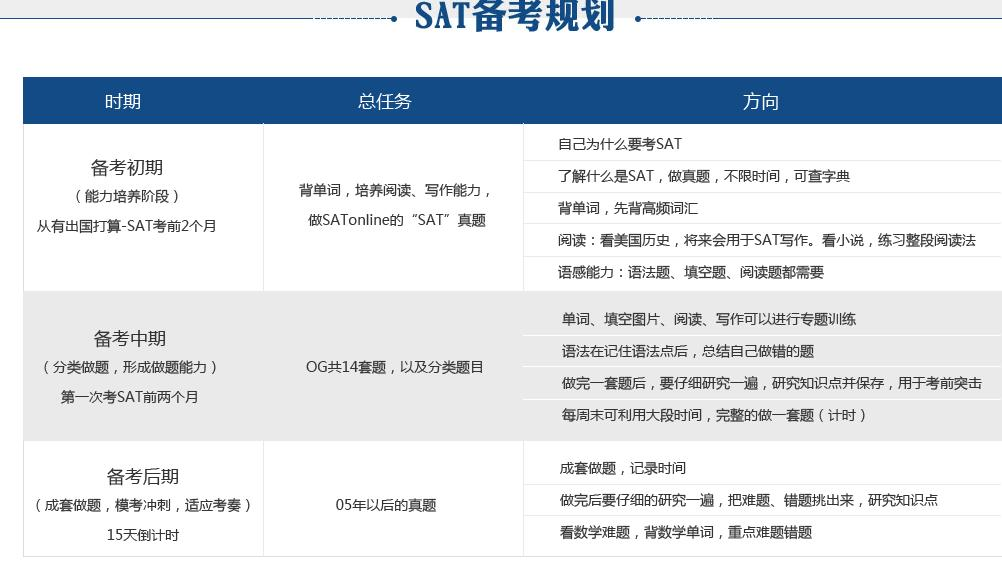
Task: Click the 背单词，先背高频词汇 row
Action: pyautogui.click(x=628, y=208)
